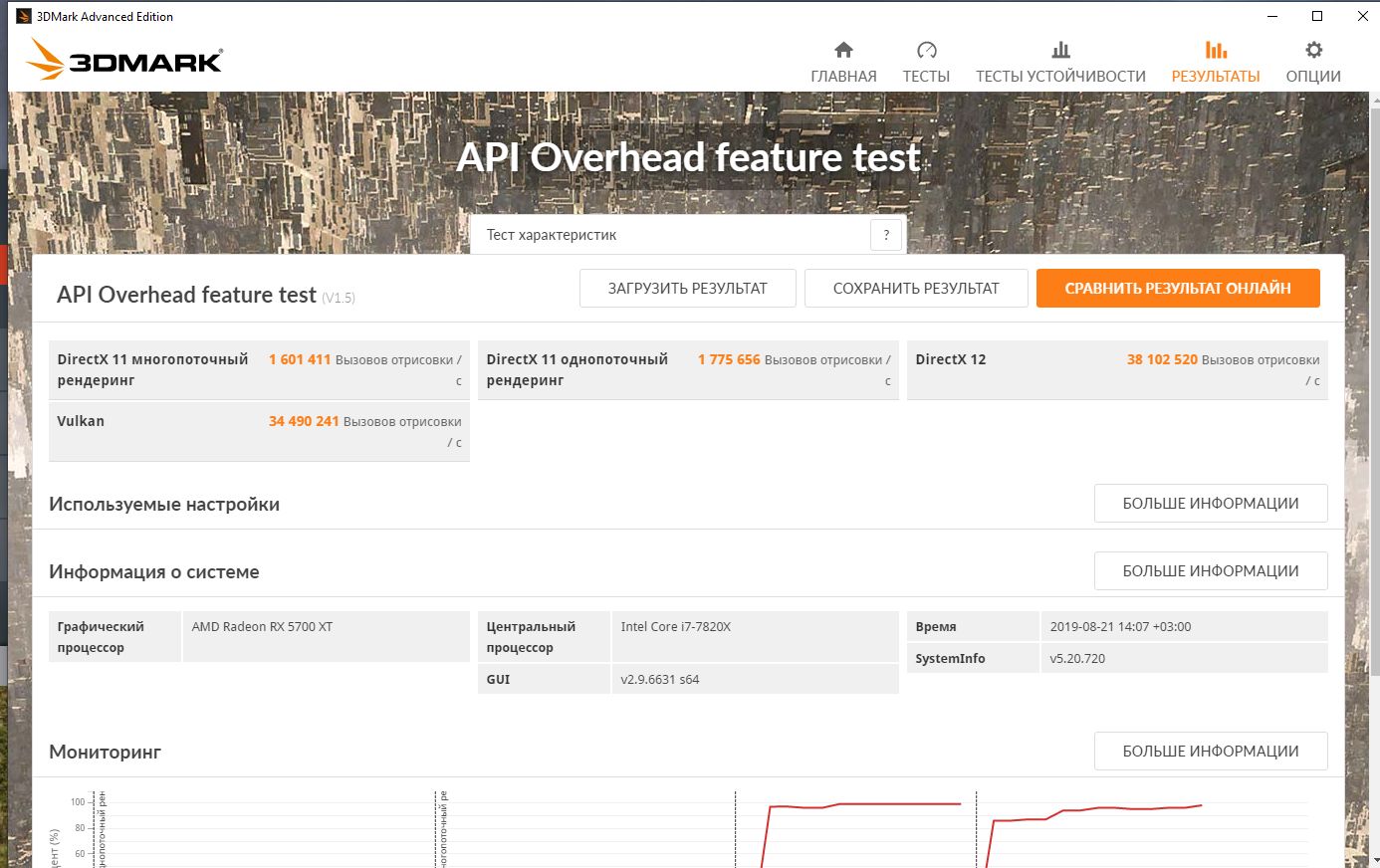Click the DirectX 11 single-thread score 1 775 656
This screenshot has height=868, width=1380.
tap(729, 360)
